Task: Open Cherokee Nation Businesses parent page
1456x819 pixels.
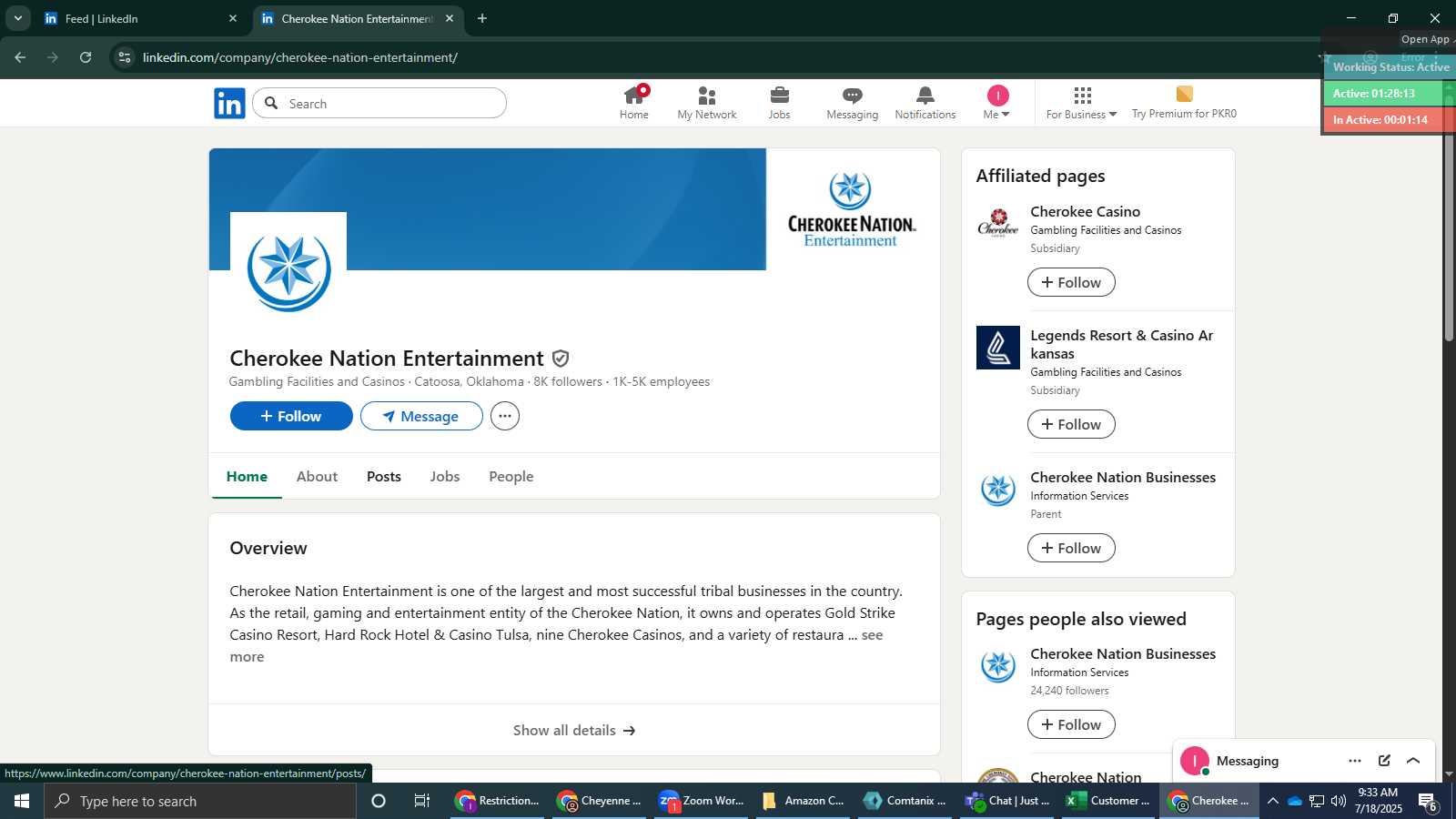Action: [x=1123, y=477]
